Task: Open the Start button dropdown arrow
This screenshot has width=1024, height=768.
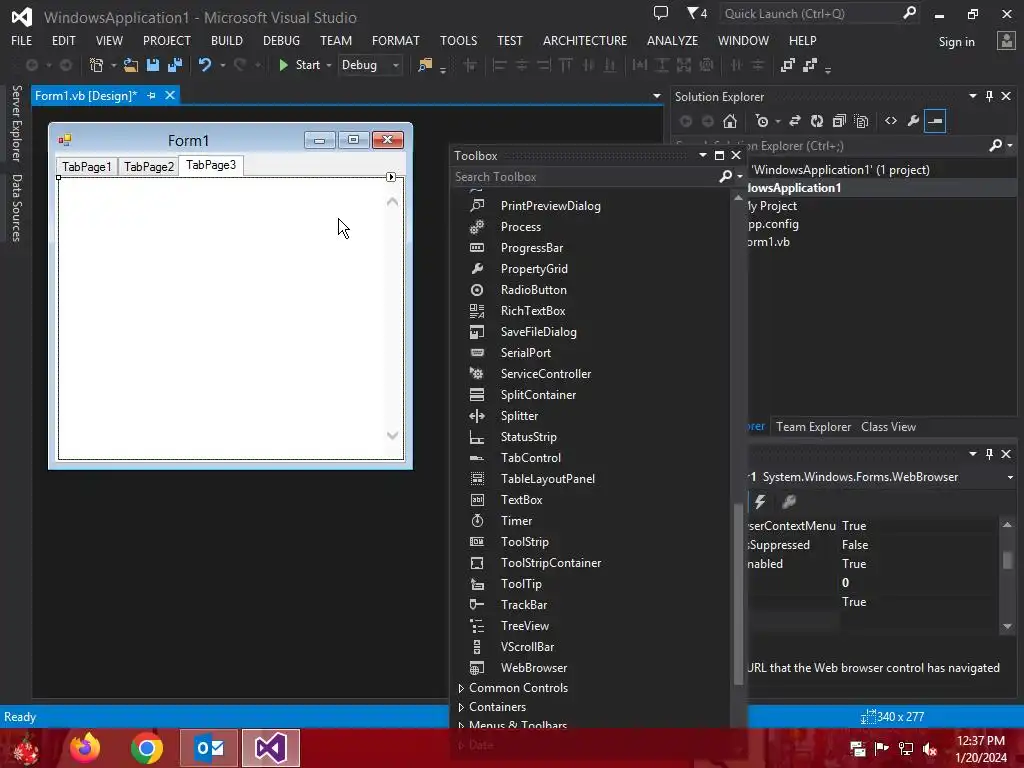Action: point(328,65)
